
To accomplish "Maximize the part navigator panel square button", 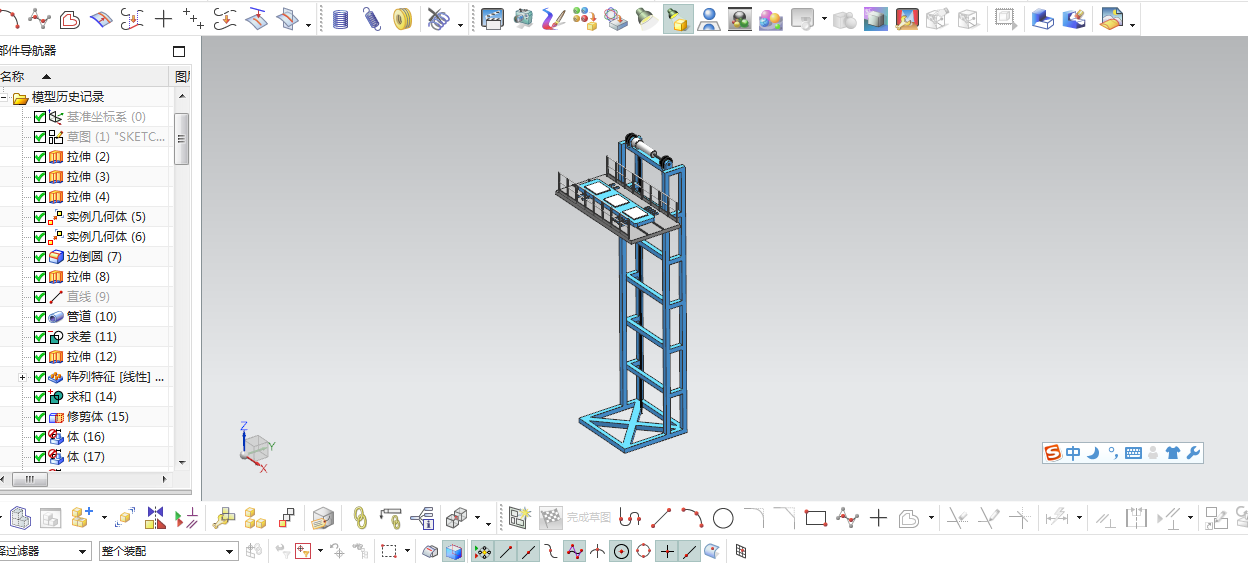I will coord(179,51).
